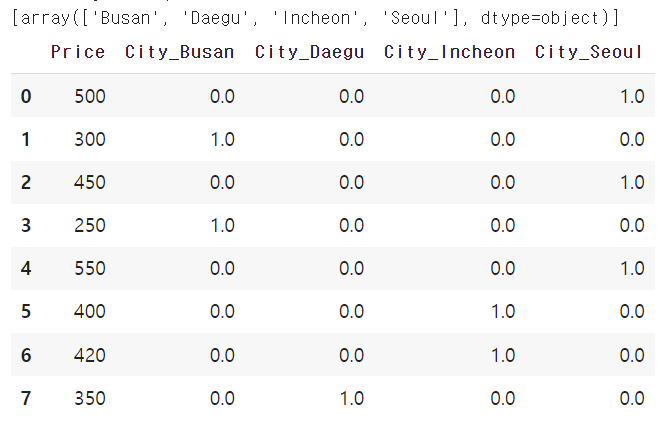Viewport: 668px width, 429px height.
Task: Click City_Busan value 0.0 in row 7
Action: point(222,398)
